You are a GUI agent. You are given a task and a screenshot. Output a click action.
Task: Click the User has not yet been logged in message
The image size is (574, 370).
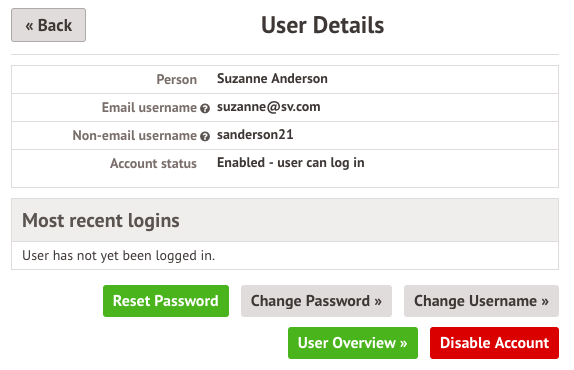point(118,255)
